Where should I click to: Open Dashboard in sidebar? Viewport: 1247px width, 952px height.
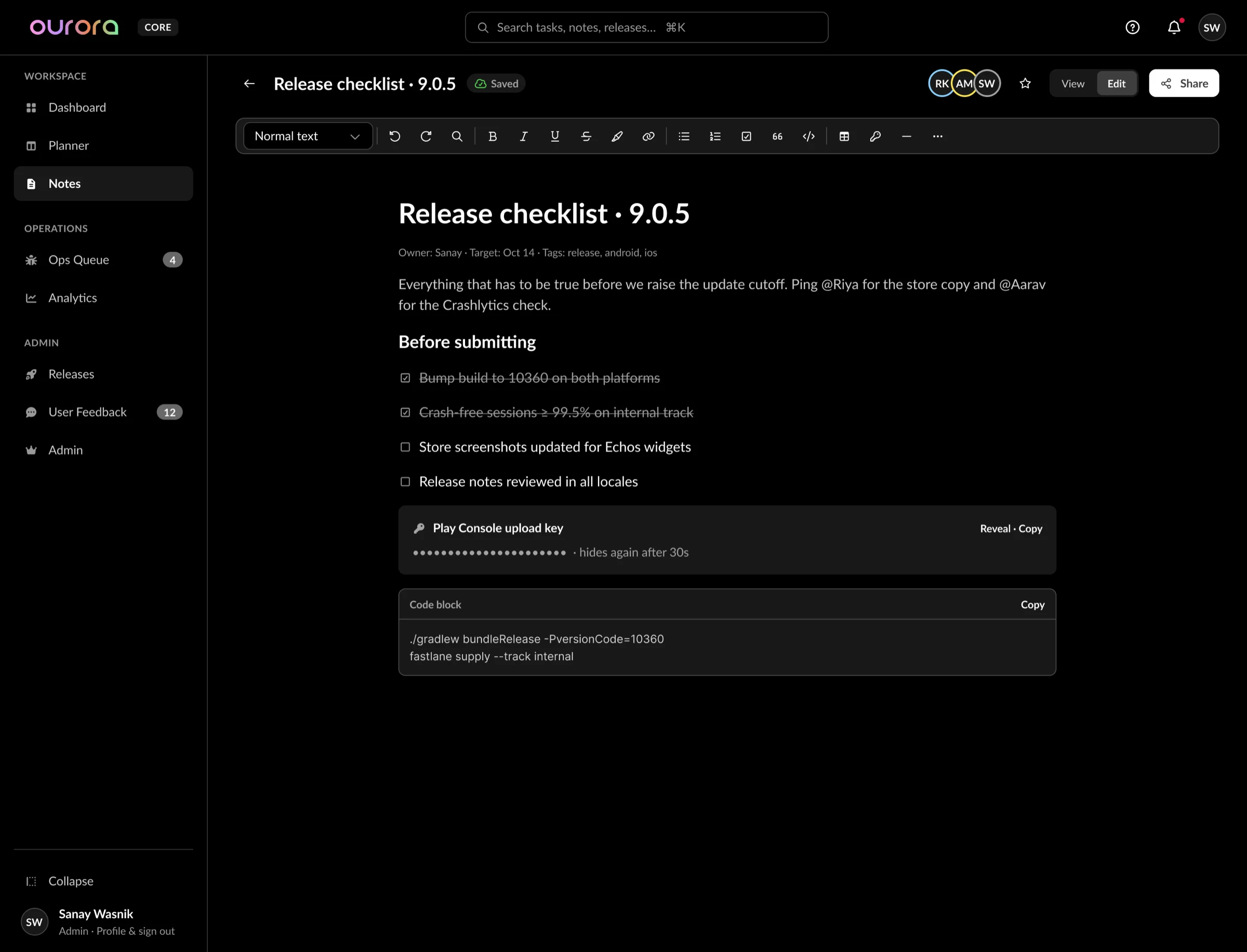click(103, 108)
